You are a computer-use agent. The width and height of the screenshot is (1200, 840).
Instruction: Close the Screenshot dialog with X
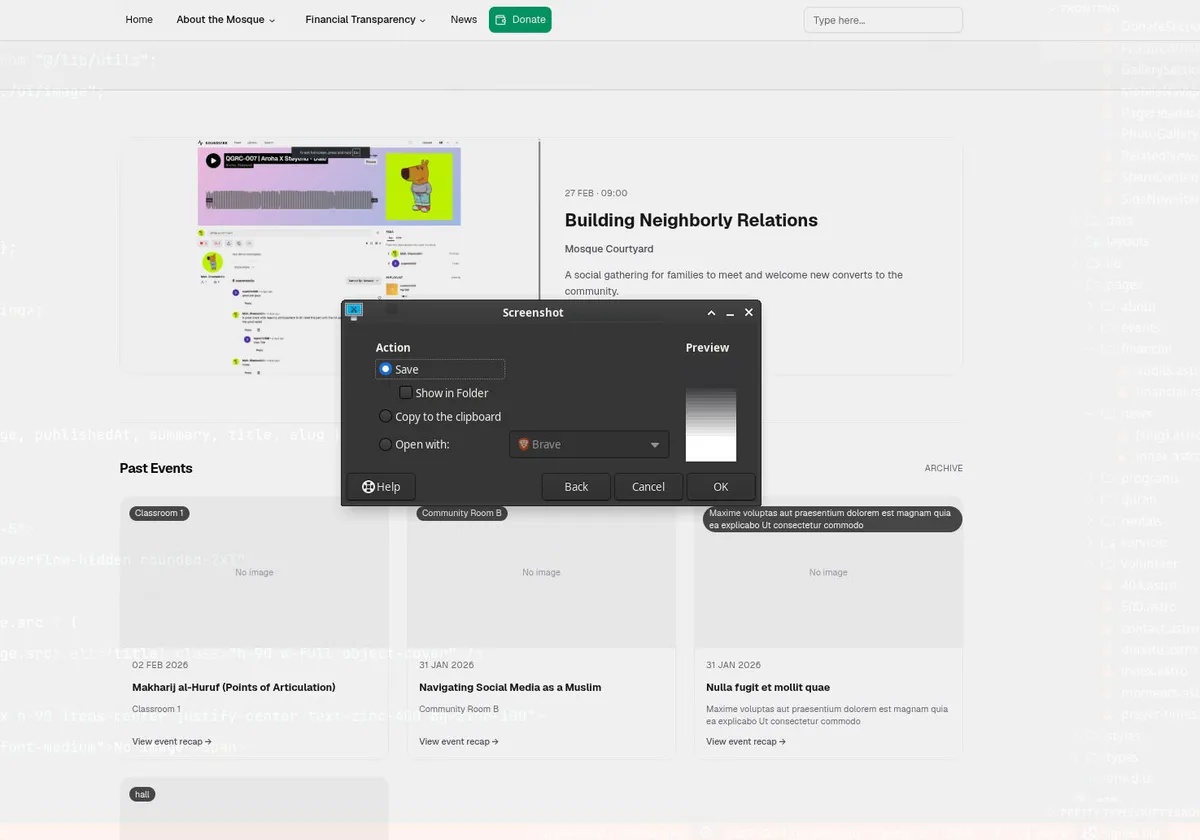pos(749,313)
